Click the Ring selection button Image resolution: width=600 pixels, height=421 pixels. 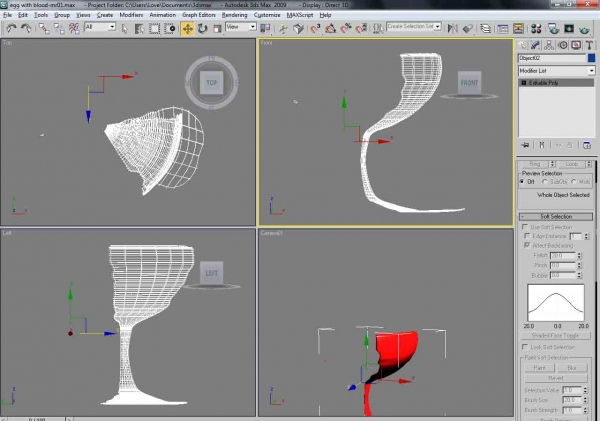535,164
